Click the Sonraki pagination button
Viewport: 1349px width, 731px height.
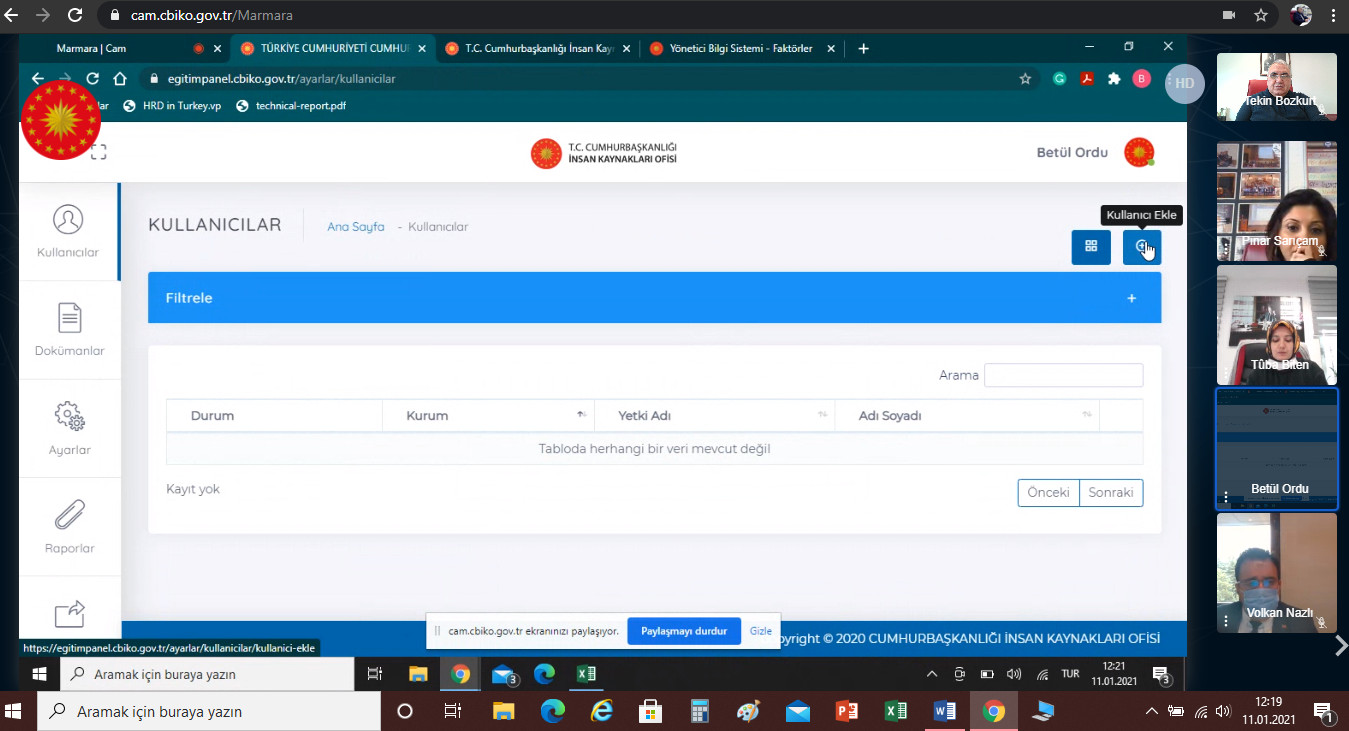(x=1110, y=493)
